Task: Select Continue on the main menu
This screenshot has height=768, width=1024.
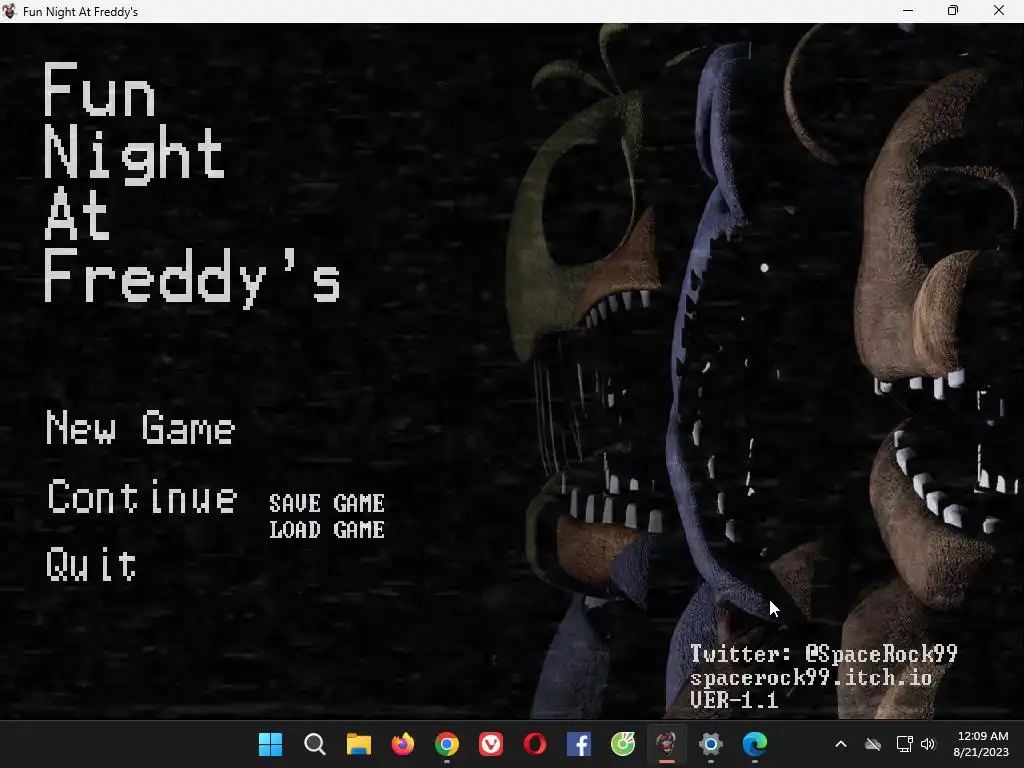Action: point(142,497)
